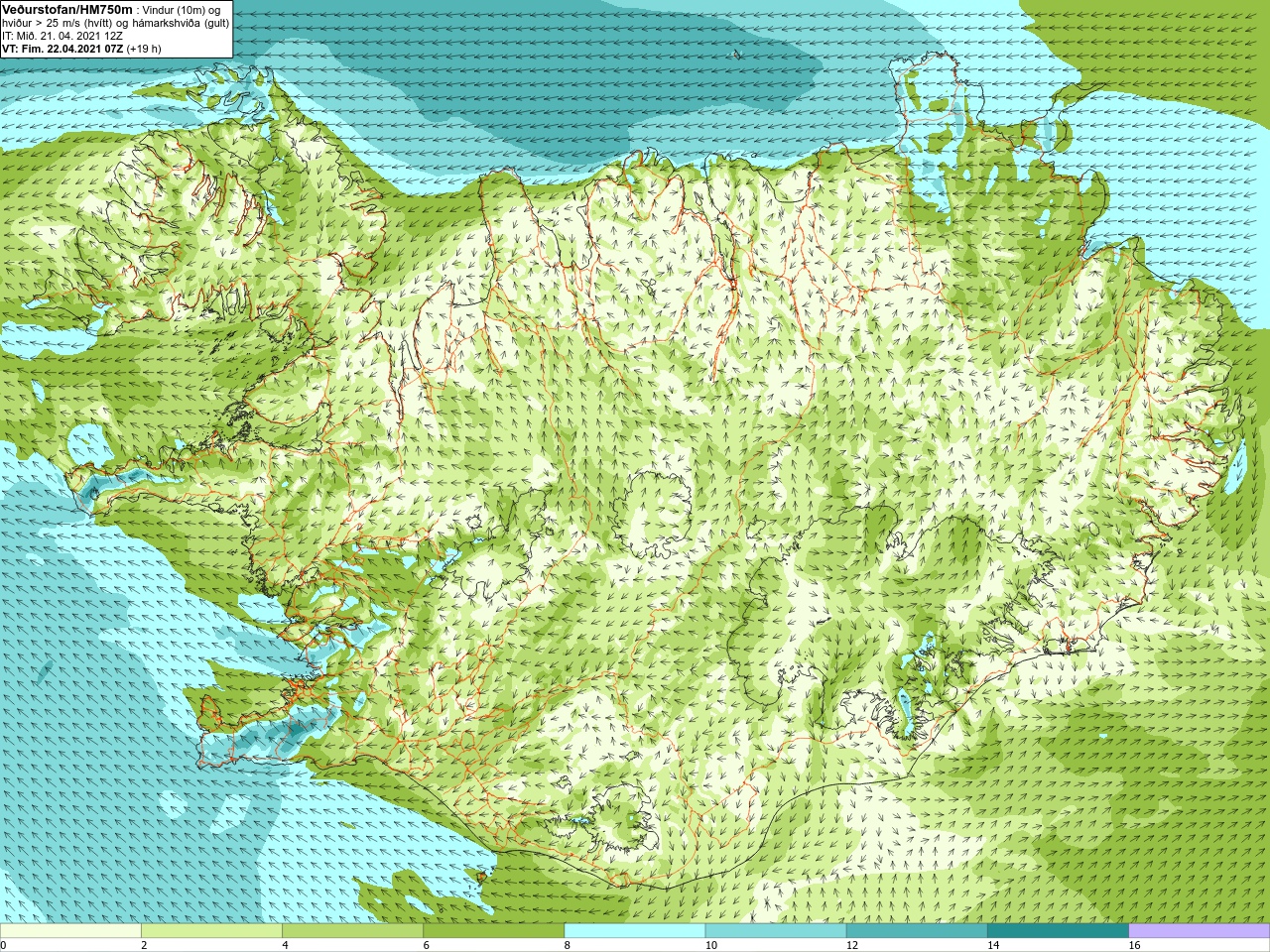This screenshot has width=1270, height=952.
Task: Click the "IT: Mið. 21. 04. 2021 12Z" line
Action: click(63, 35)
